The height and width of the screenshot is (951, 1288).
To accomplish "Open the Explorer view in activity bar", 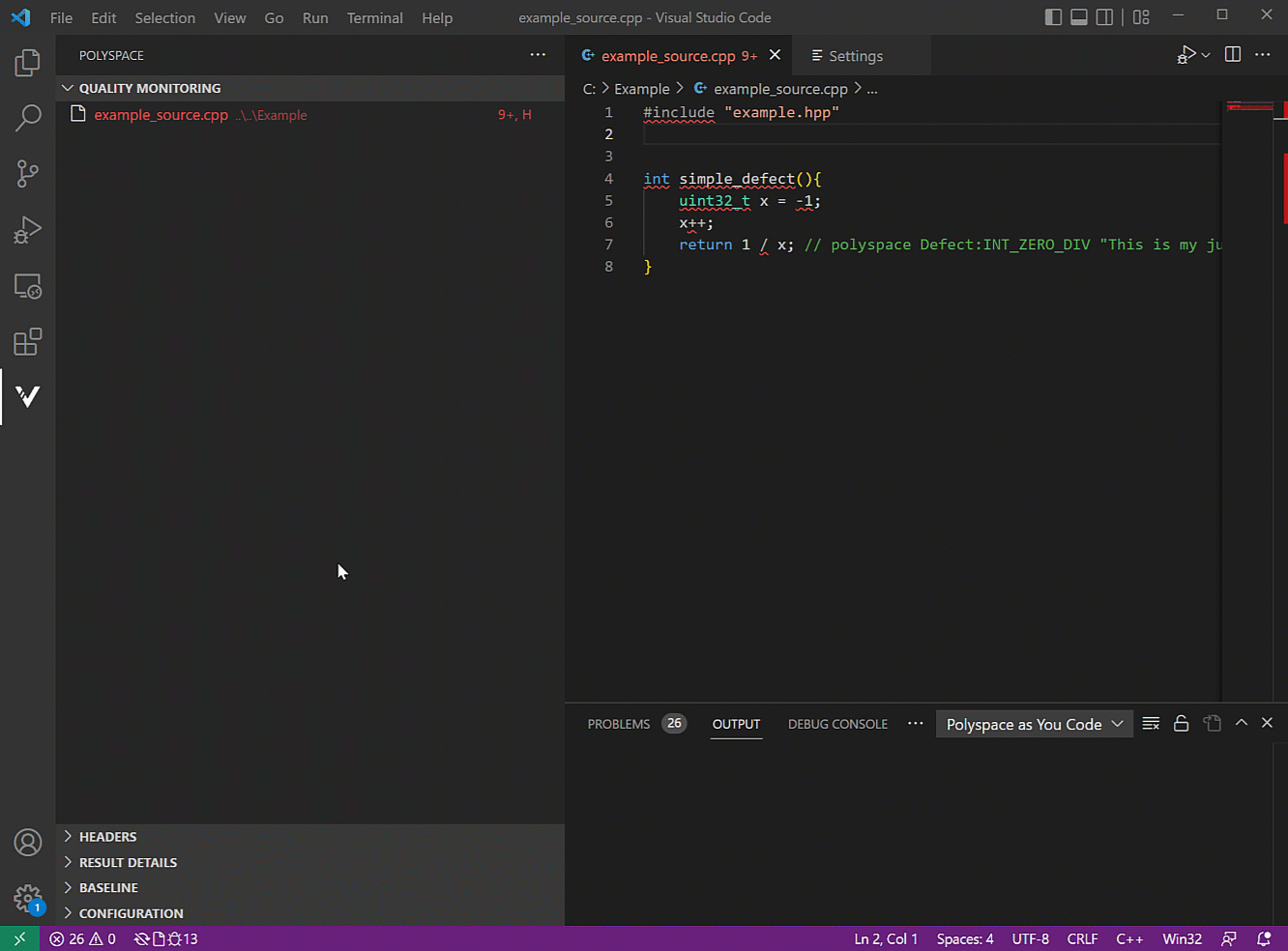I will 27,64.
